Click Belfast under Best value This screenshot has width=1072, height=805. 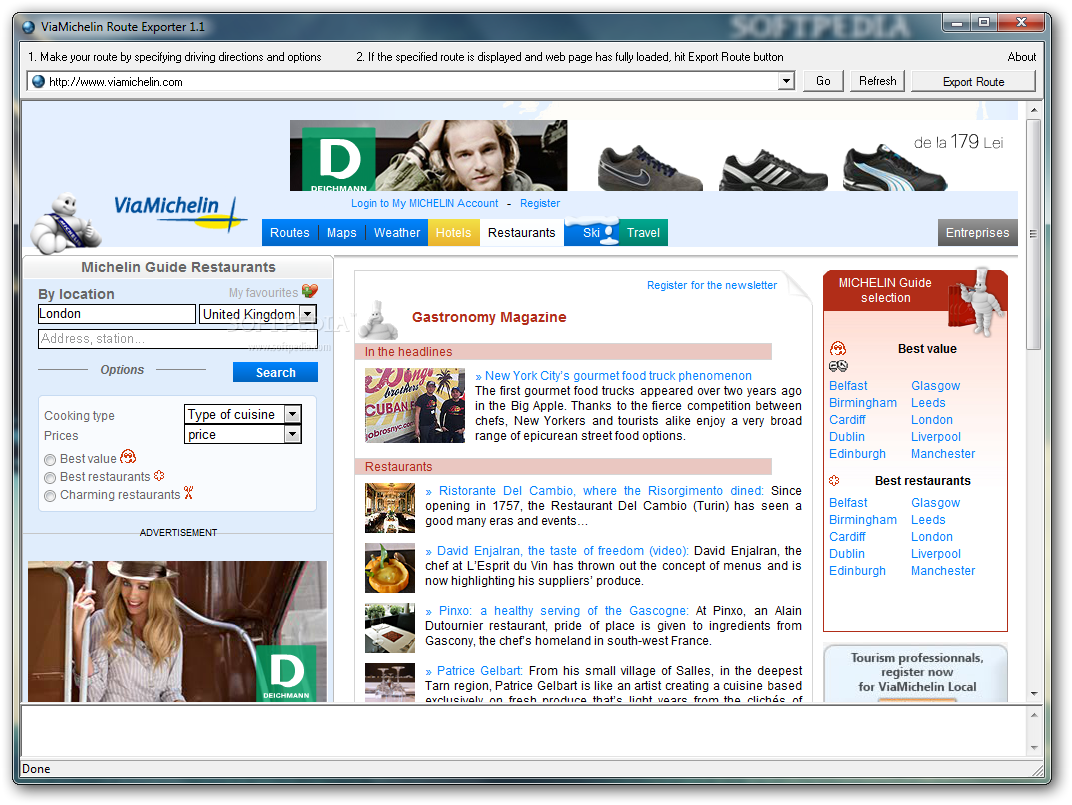pyautogui.click(x=848, y=386)
